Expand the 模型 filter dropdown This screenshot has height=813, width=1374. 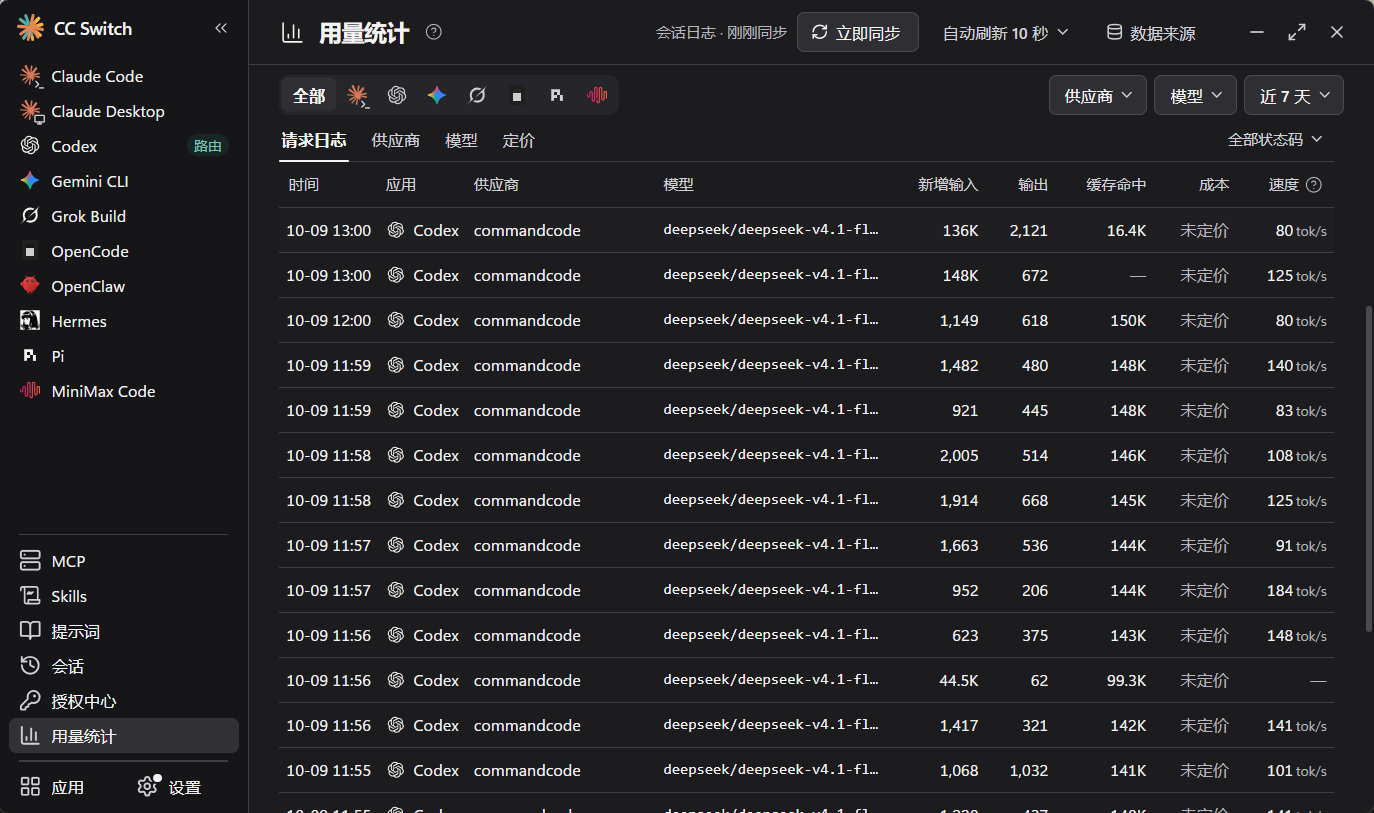pos(1195,96)
